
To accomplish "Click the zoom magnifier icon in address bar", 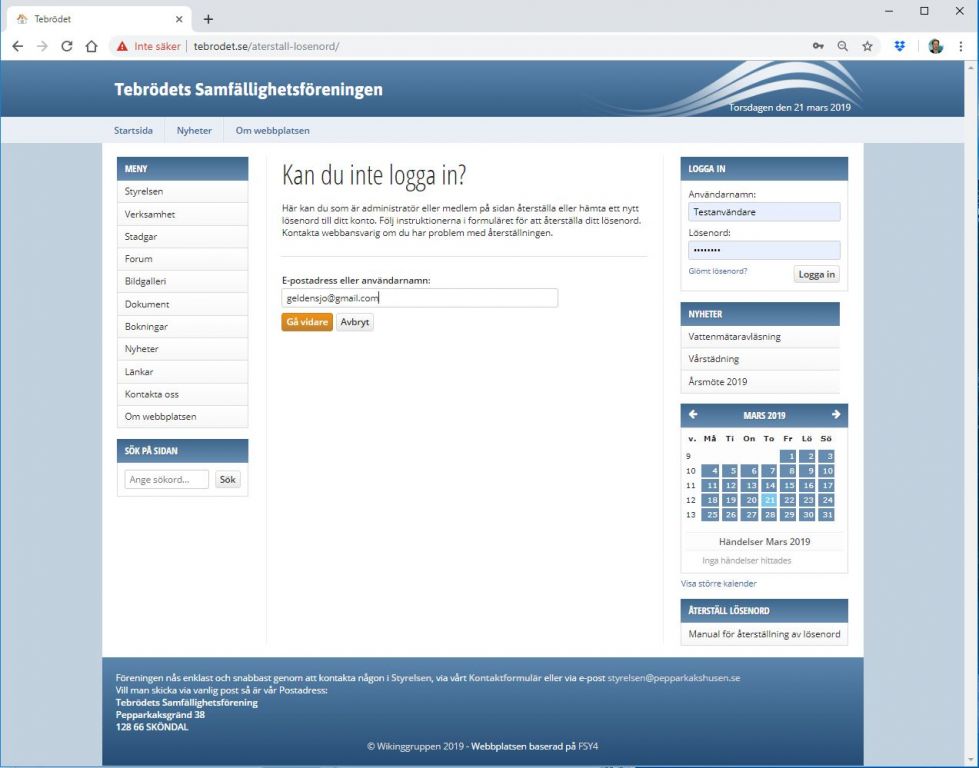I will point(843,46).
